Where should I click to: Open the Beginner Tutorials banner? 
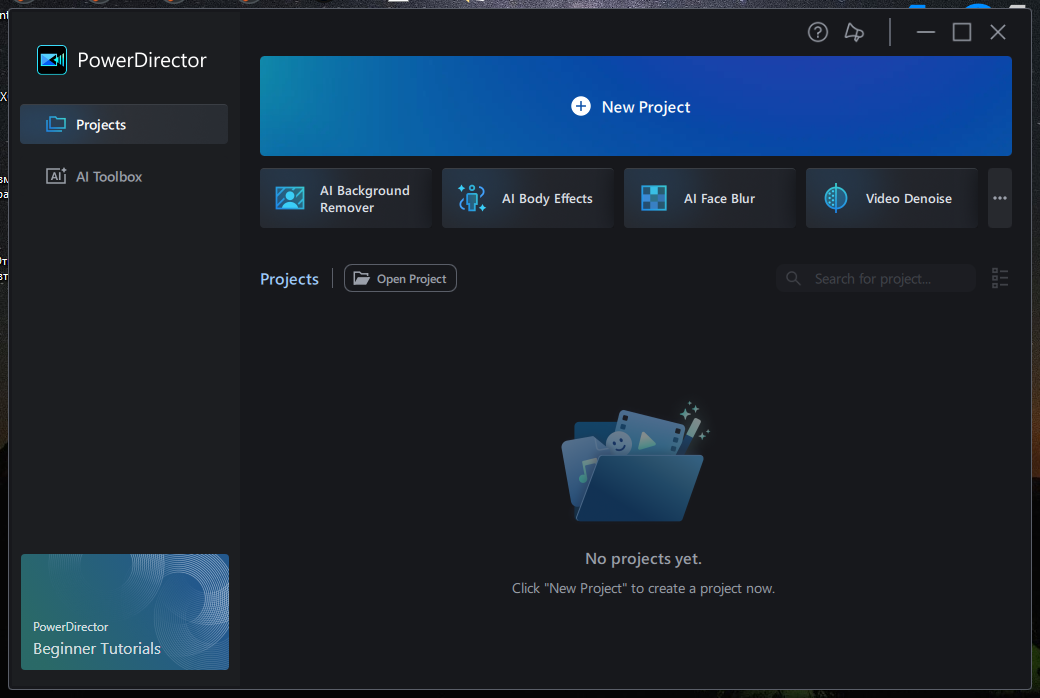pyautogui.click(x=125, y=612)
